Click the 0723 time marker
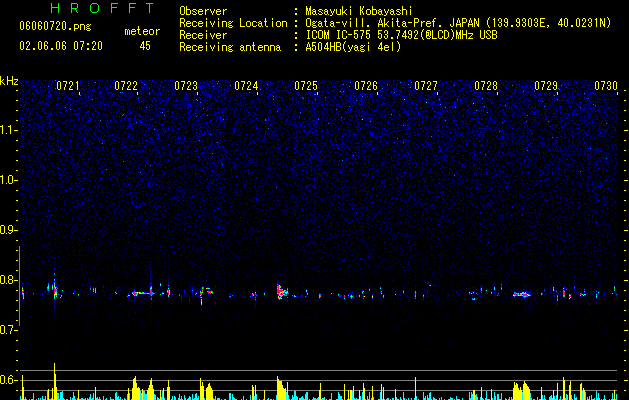This screenshot has width=629, height=400. (186, 86)
